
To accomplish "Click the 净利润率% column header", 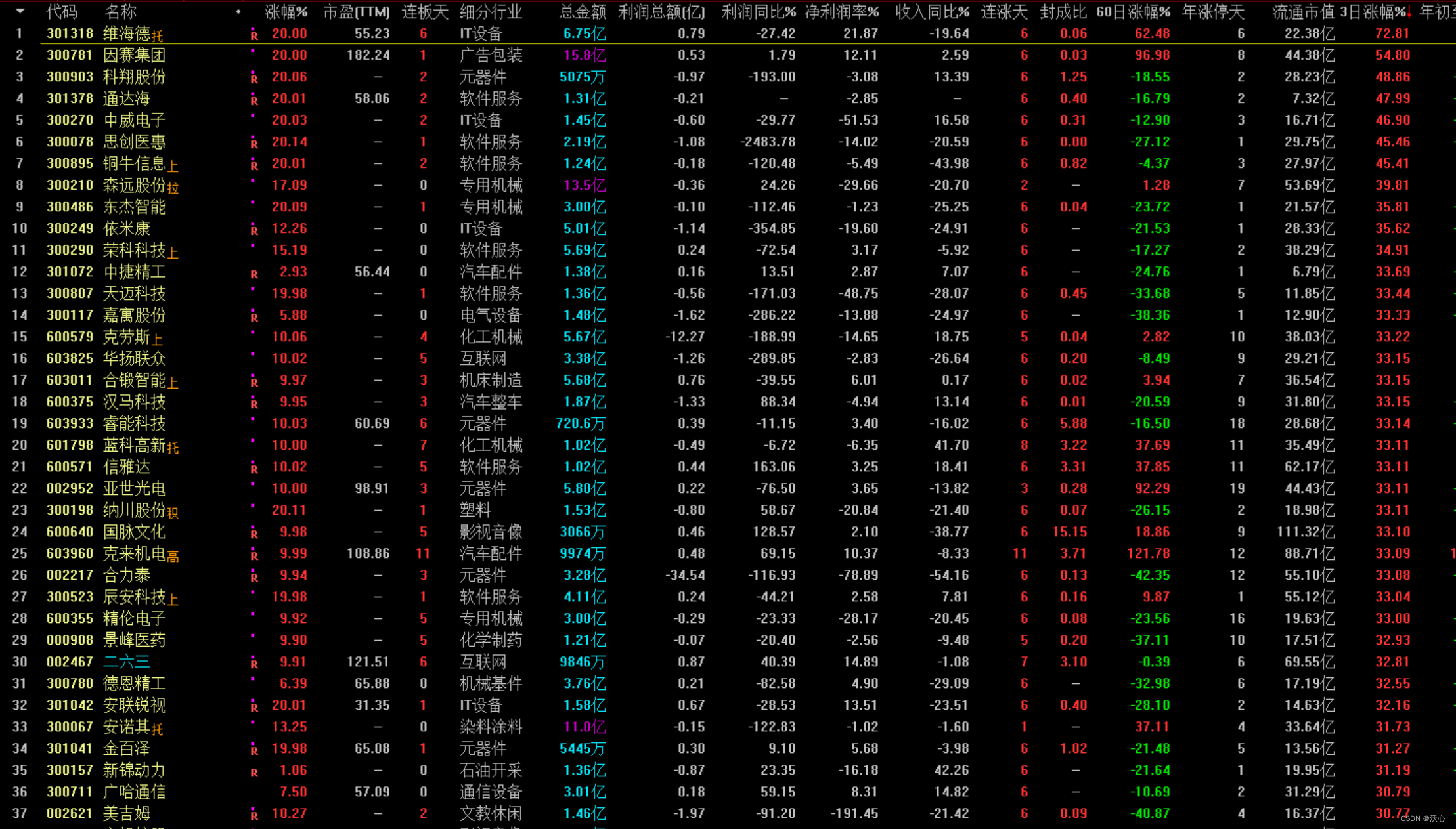I will [842, 12].
